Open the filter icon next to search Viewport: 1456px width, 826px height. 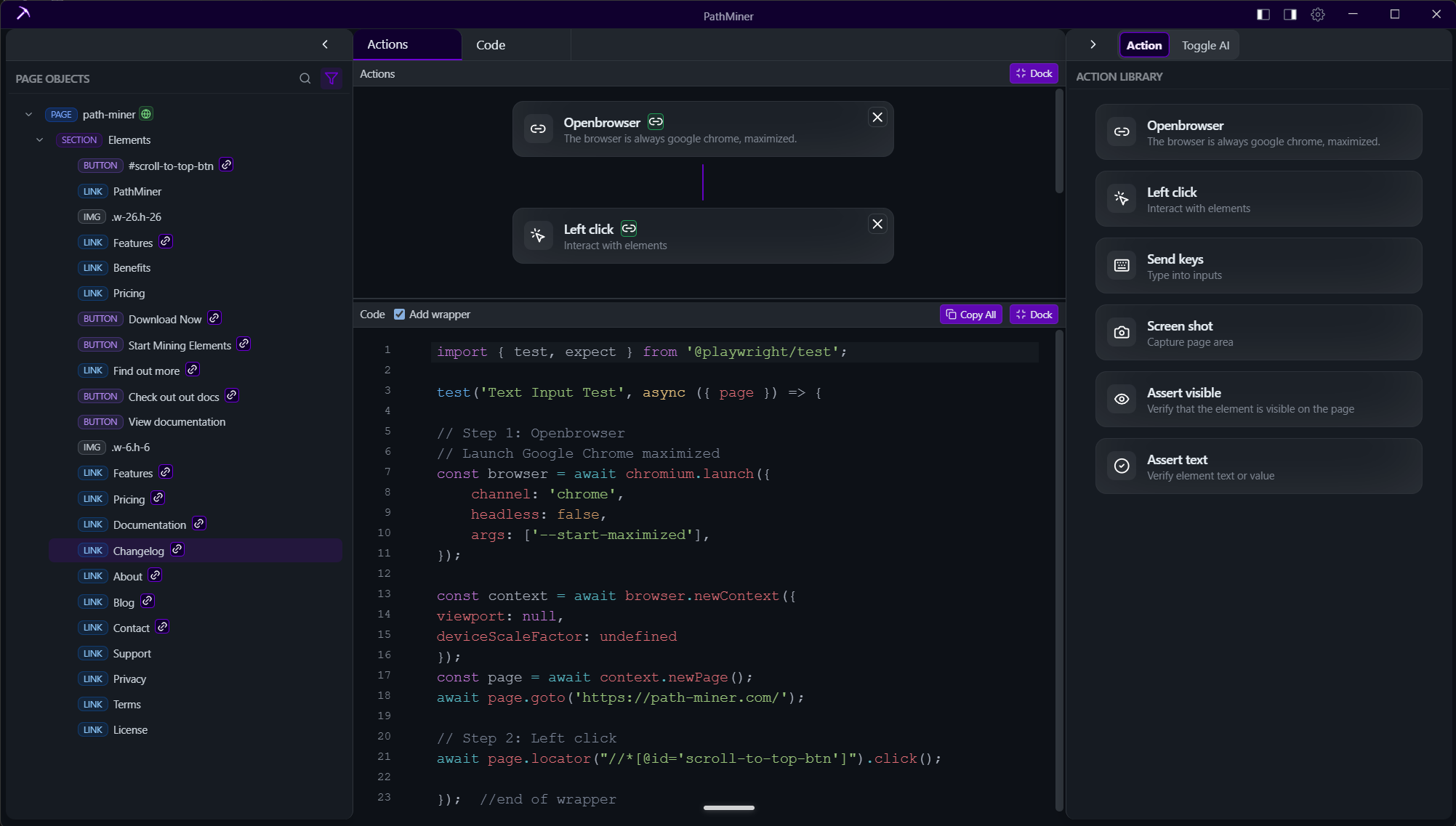(331, 78)
